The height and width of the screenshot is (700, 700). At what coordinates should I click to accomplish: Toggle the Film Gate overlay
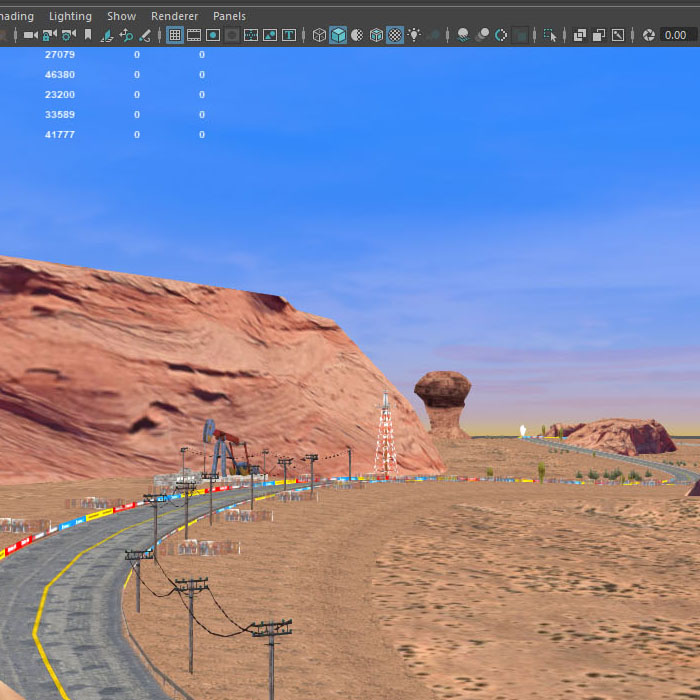coord(194,35)
